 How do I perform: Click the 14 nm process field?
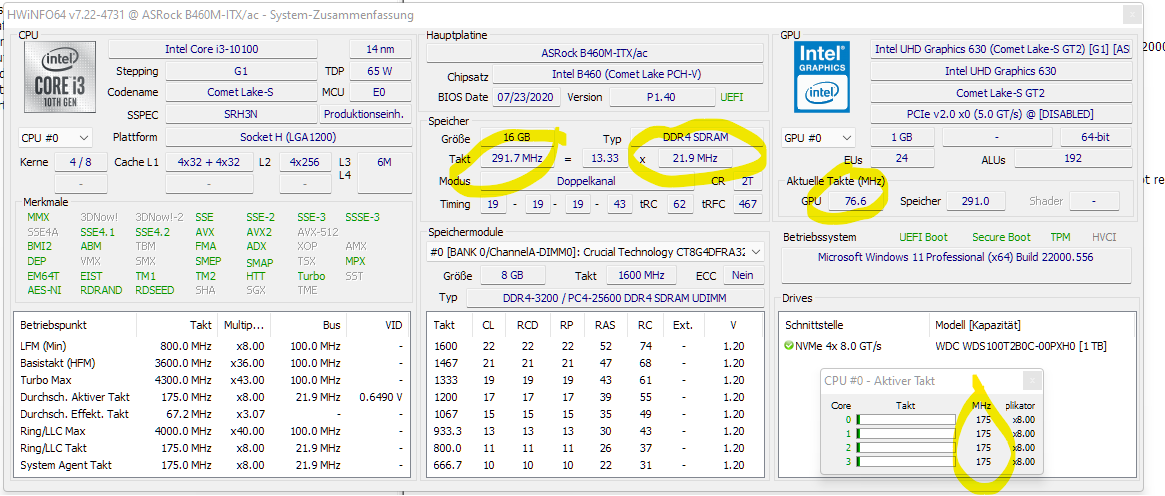coord(380,49)
